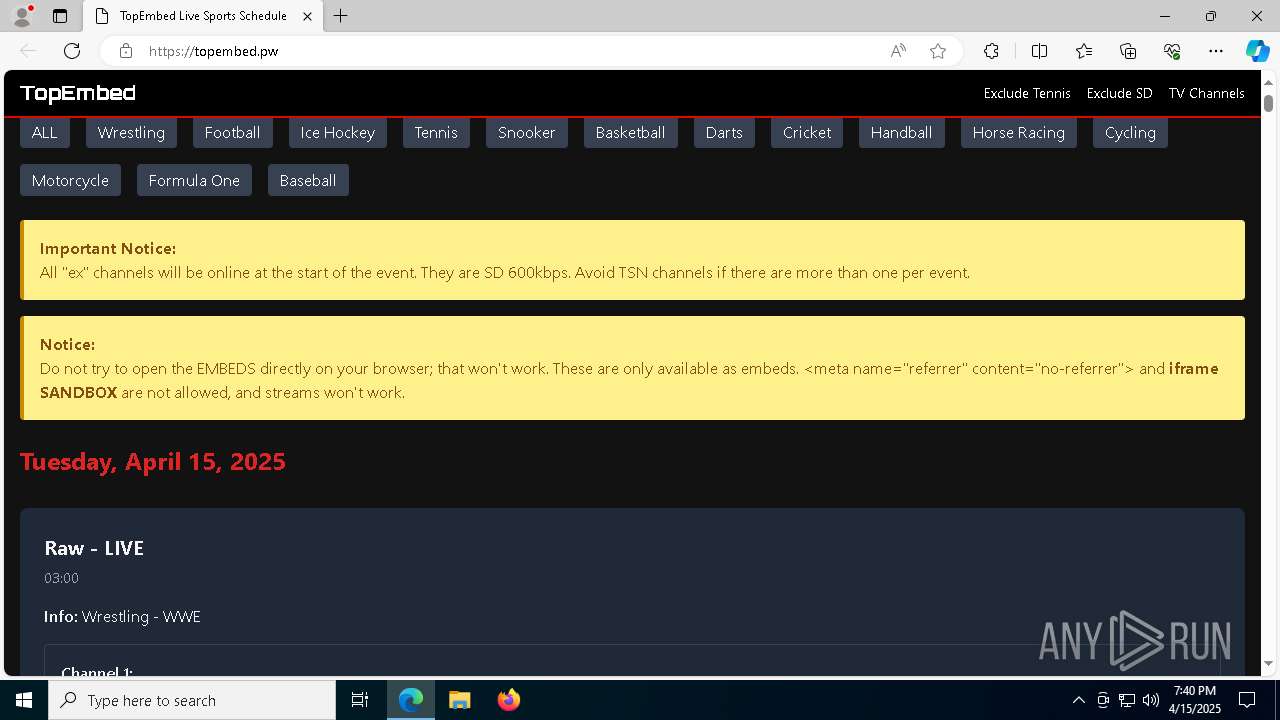Filter by Cycling

1130,132
